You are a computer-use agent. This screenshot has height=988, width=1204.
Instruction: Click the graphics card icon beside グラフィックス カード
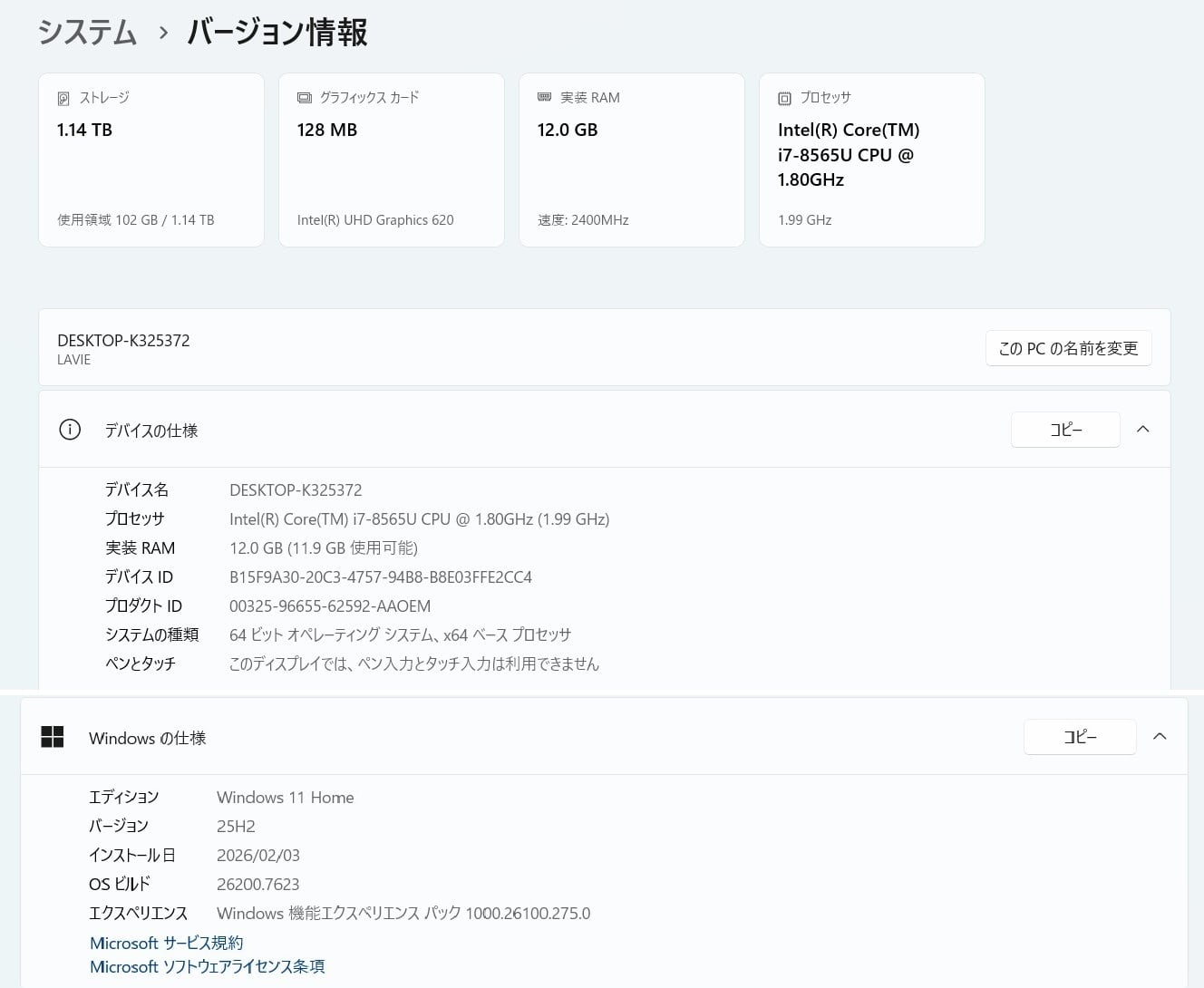[305, 98]
